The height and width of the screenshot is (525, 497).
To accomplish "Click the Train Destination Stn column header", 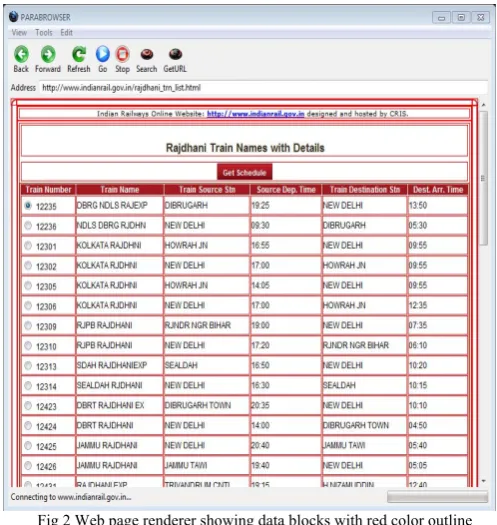I will click(x=365, y=190).
